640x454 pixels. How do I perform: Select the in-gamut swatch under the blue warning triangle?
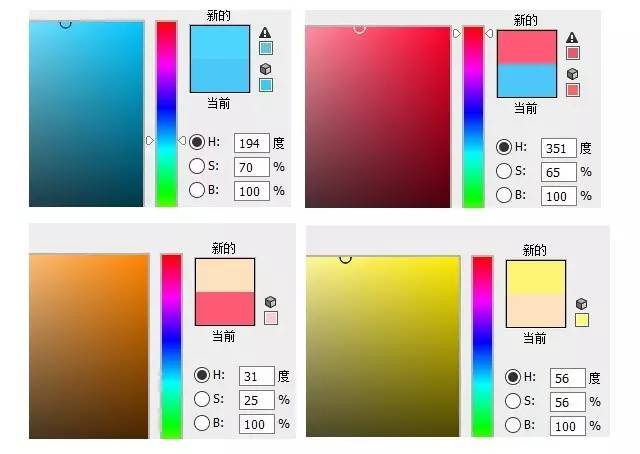click(x=266, y=48)
